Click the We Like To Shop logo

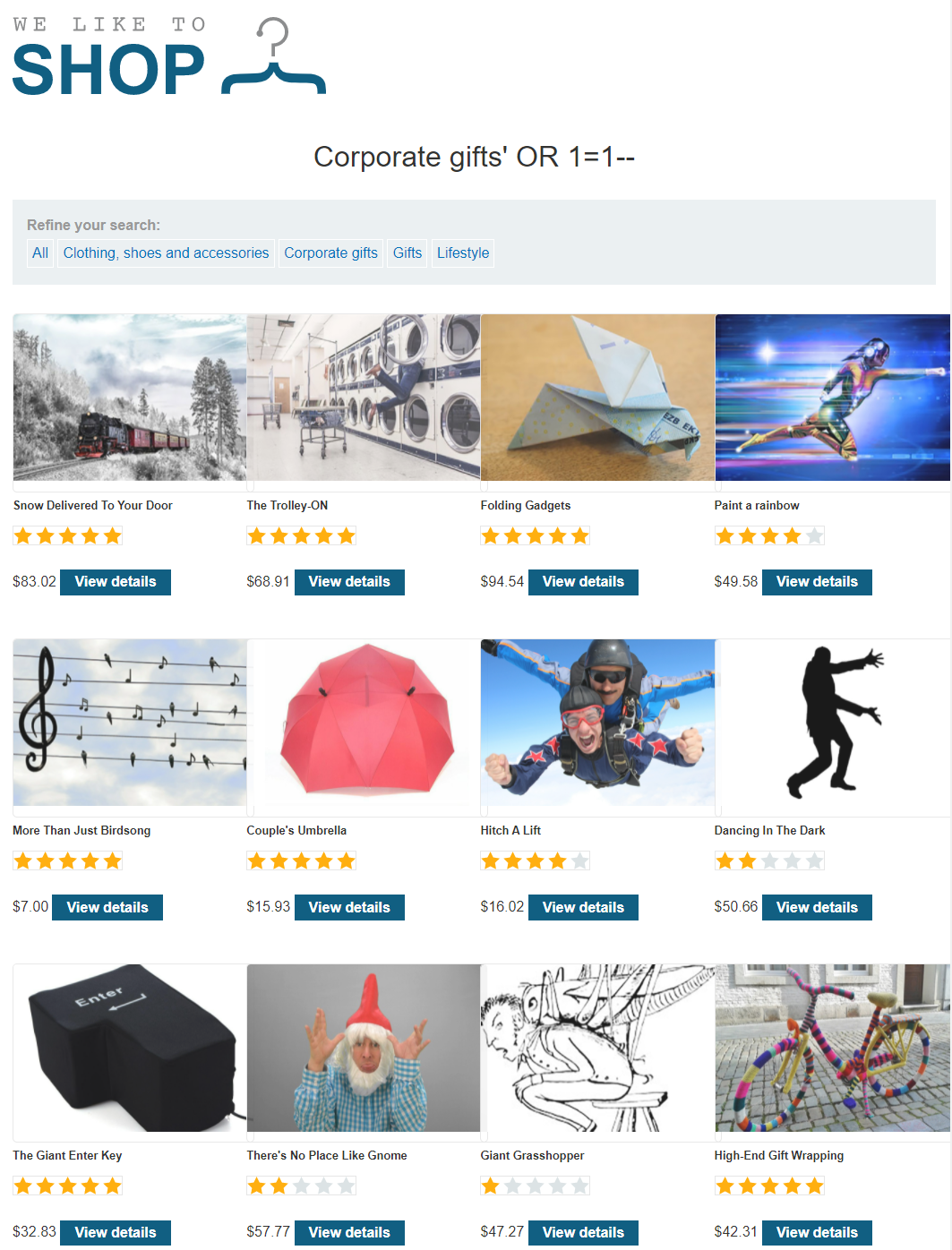click(169, 56)
